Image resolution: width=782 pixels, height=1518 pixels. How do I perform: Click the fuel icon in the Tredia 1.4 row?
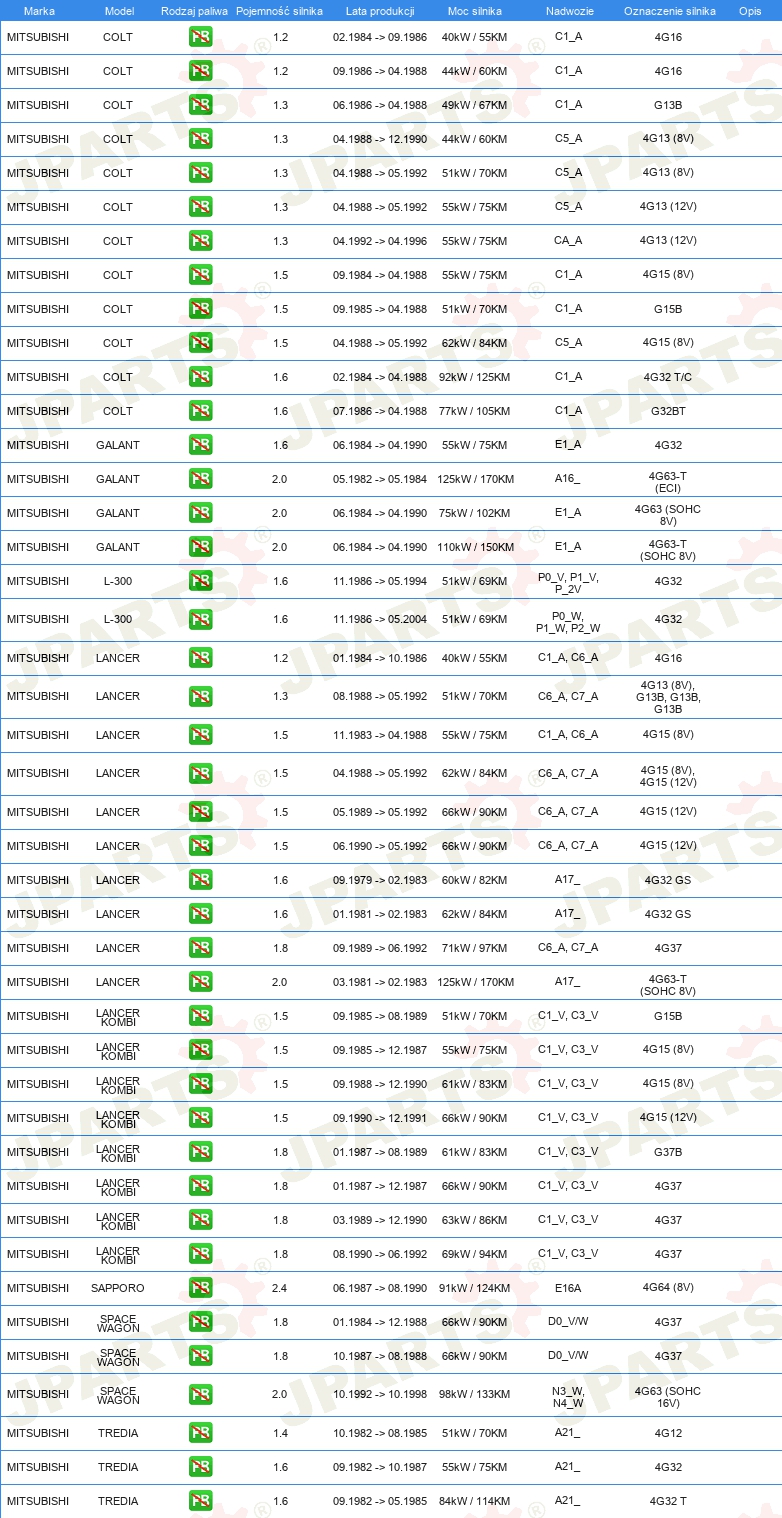200,1433
